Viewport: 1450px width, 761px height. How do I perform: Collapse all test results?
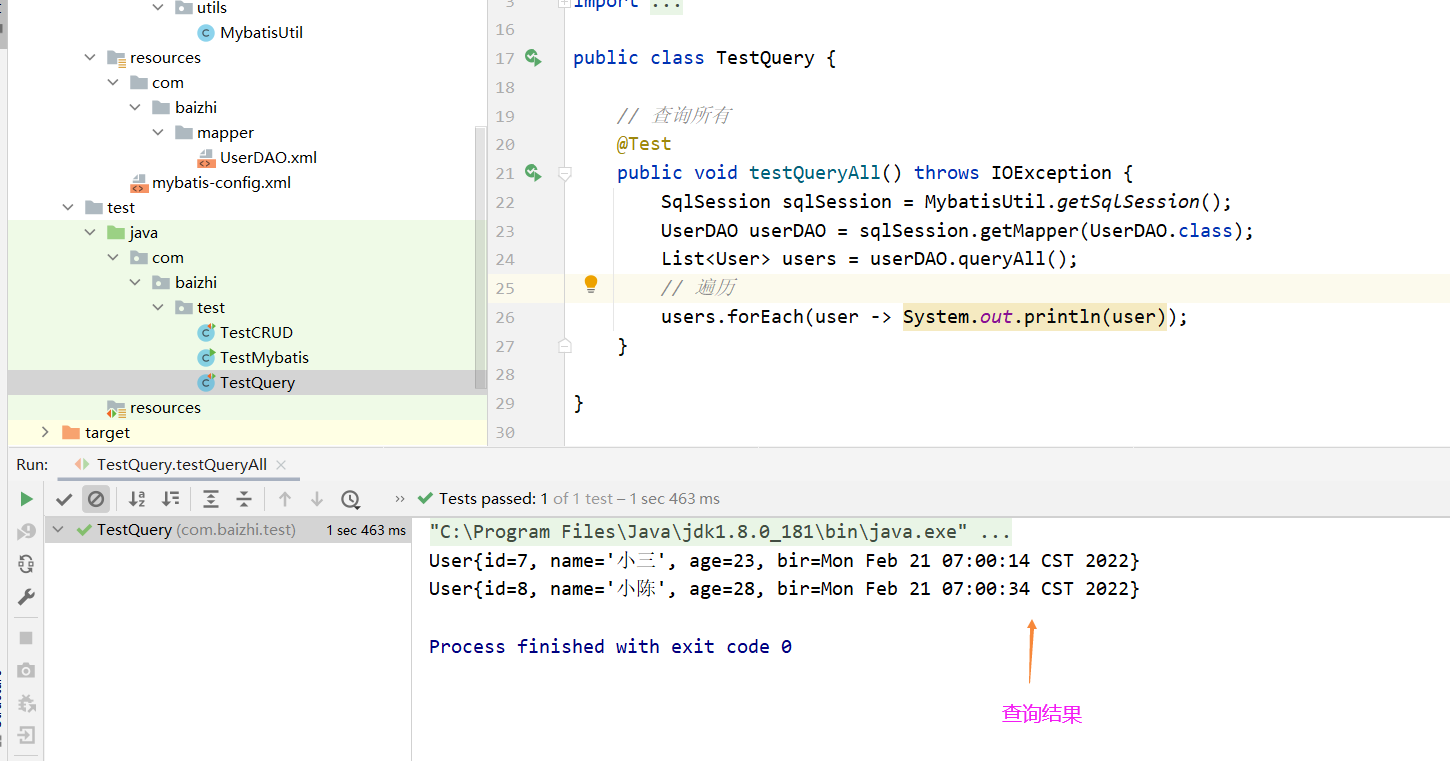click(x=244, y=499)
